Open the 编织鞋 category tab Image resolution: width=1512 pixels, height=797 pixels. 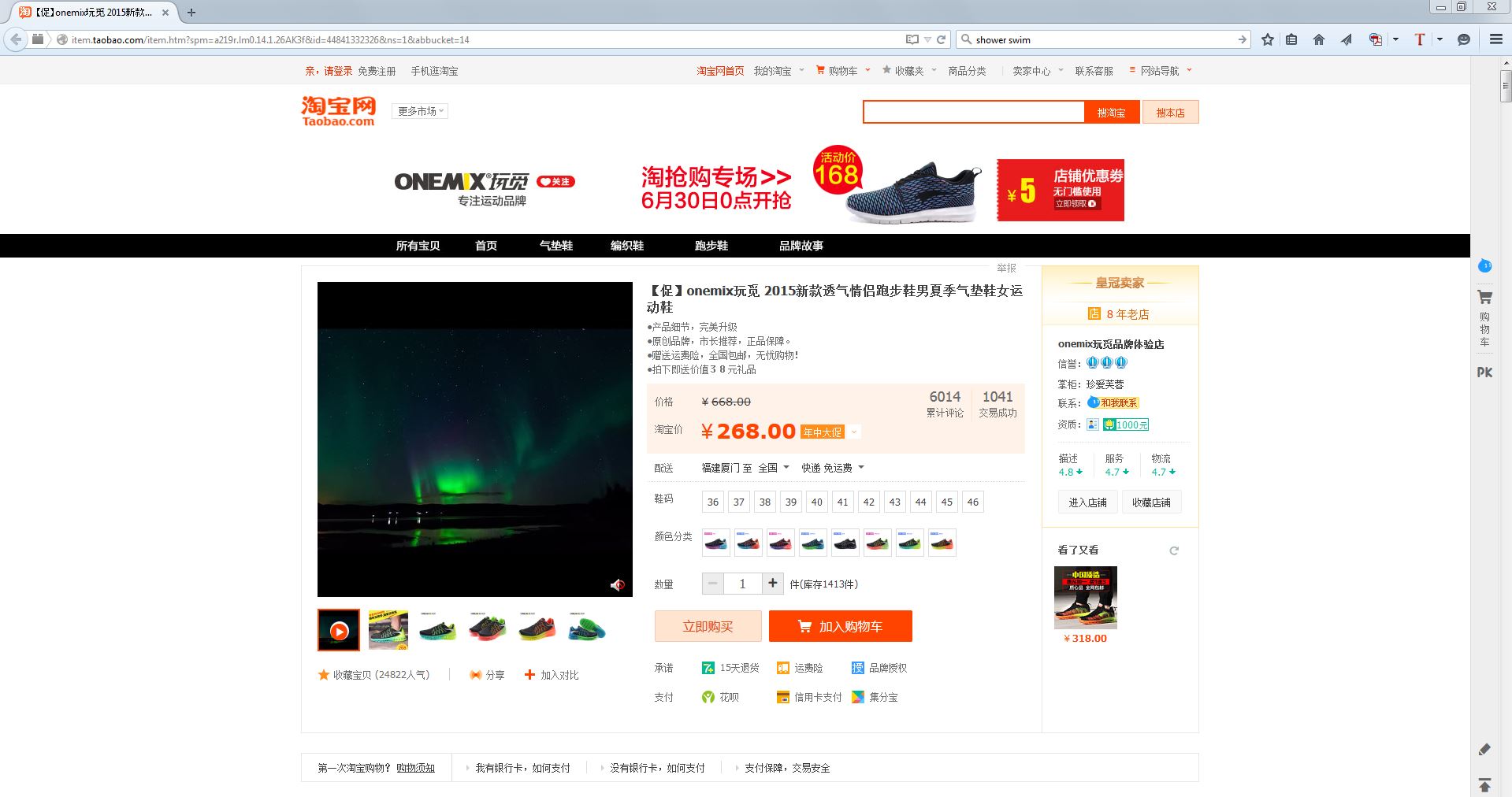point(627,246)
